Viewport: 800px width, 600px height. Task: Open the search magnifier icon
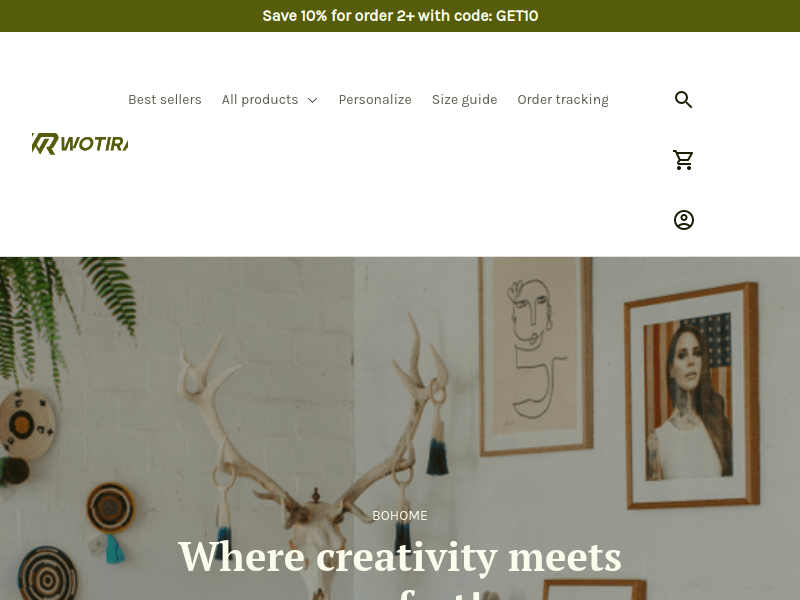683,99
